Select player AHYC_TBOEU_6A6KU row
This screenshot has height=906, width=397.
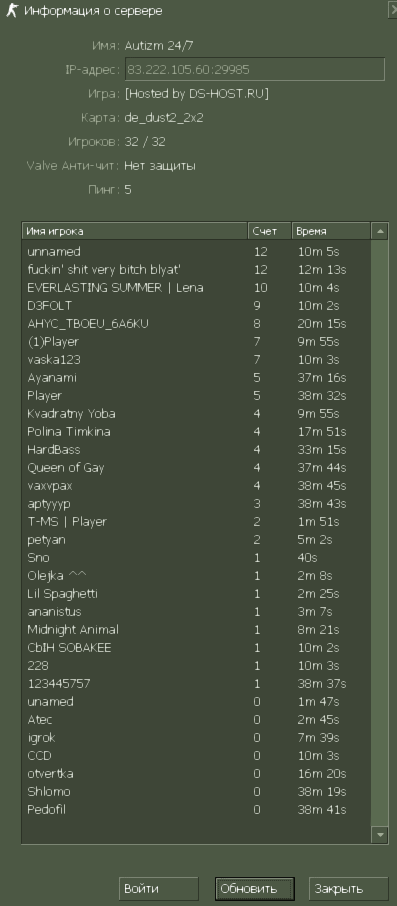pos(196,324)
